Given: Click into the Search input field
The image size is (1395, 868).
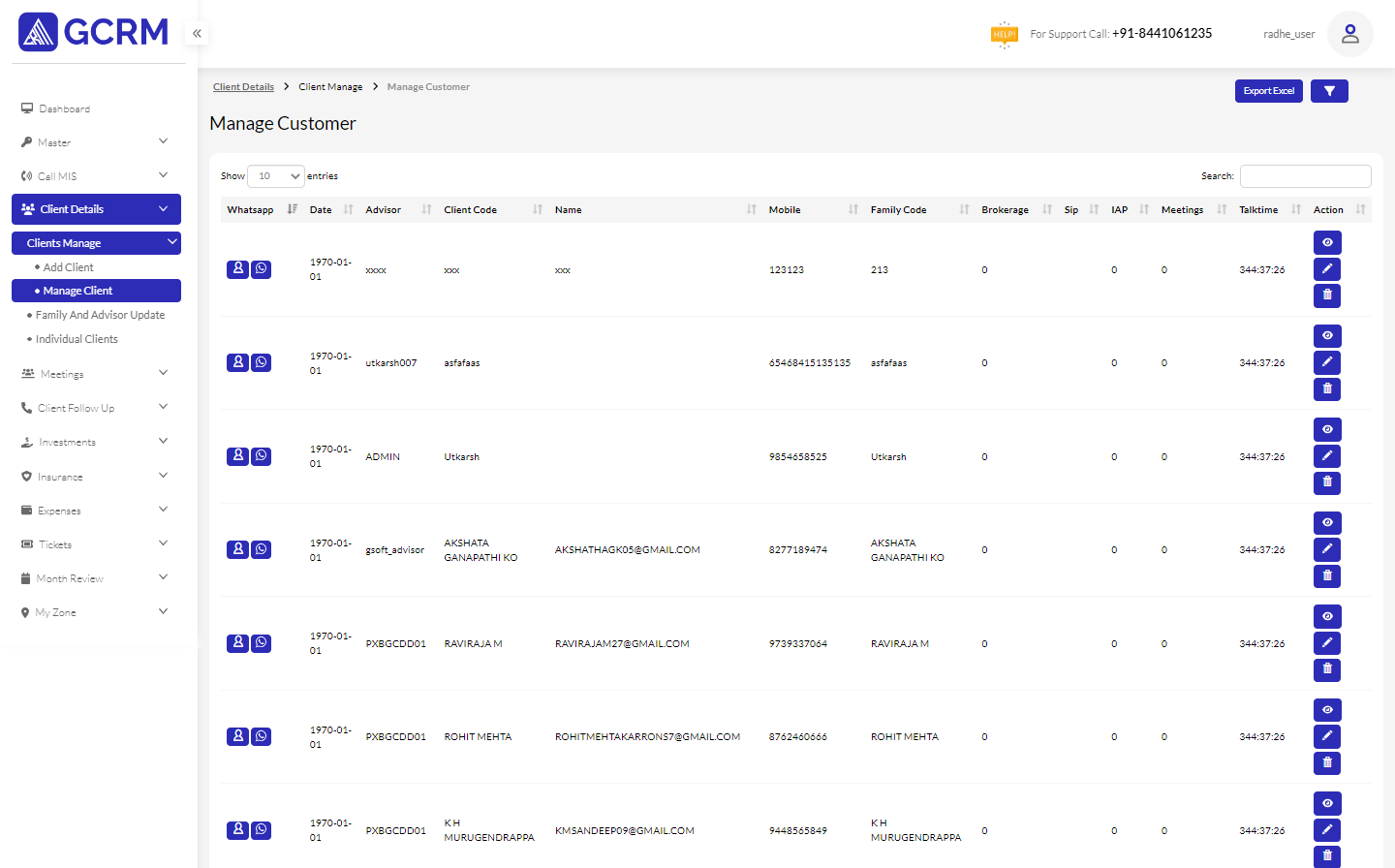Looking at the screenshot, I should (x=1305, y=176).
